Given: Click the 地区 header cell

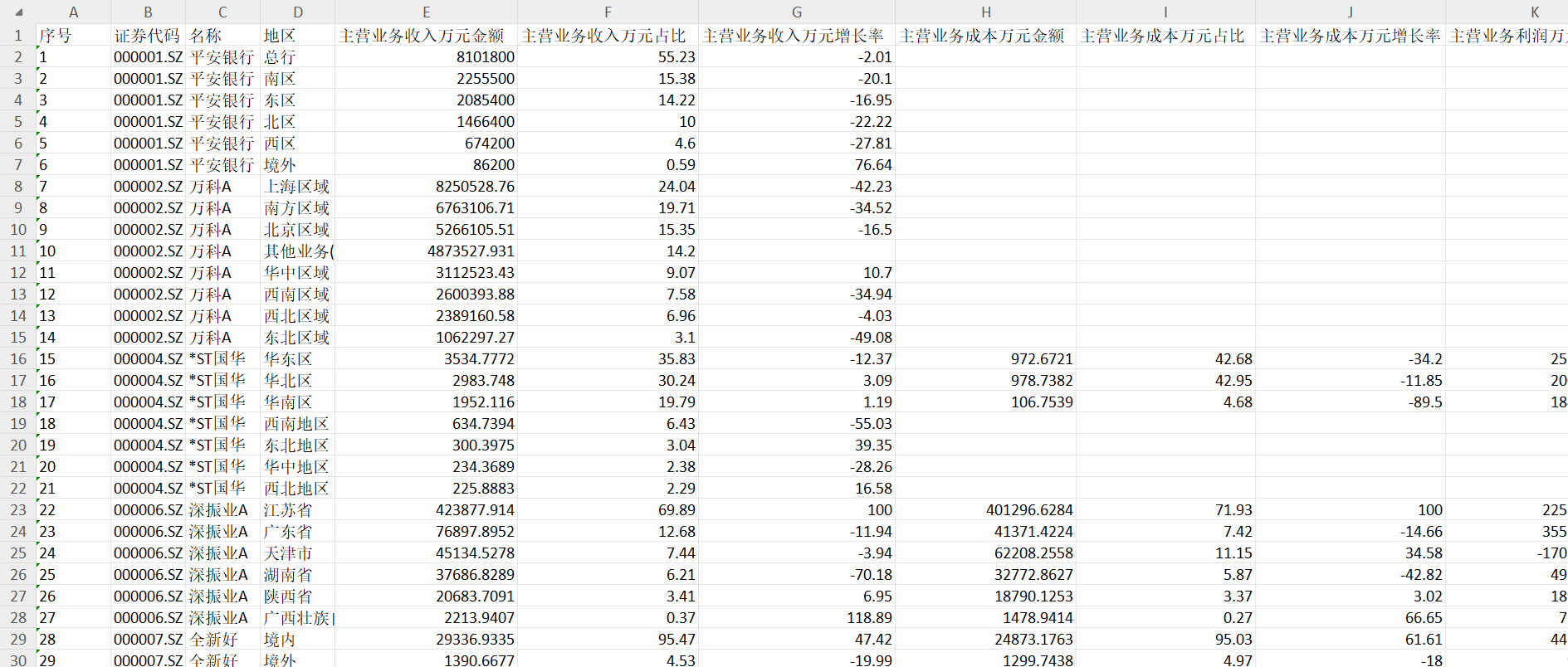Looking at the screenshot, I should (x=298, y=36).
